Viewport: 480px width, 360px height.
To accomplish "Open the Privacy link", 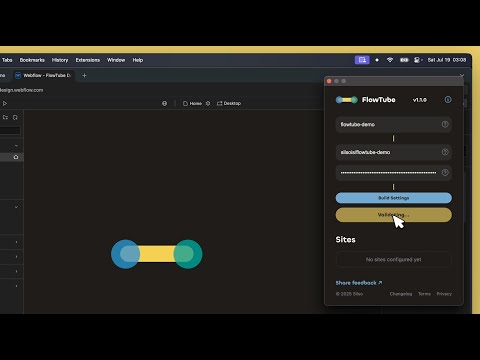I will click(444, 294).
